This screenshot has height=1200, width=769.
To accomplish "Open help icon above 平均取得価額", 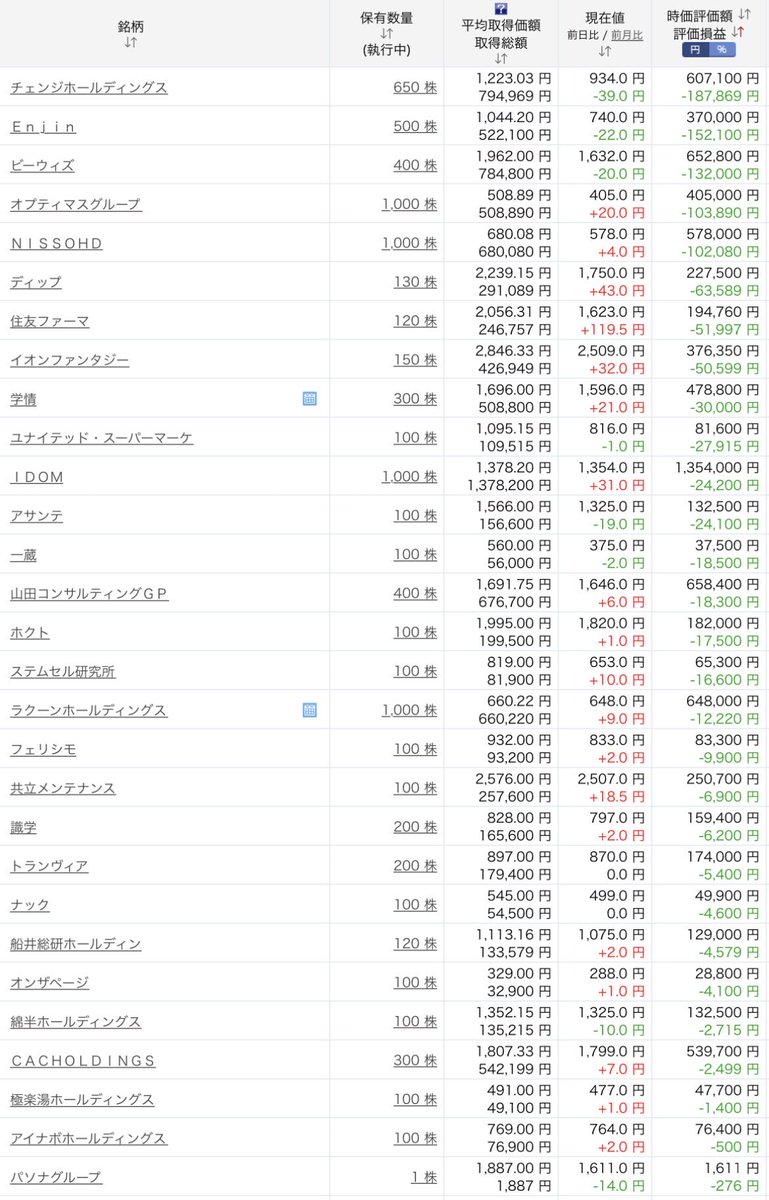I will pos(501,8).
